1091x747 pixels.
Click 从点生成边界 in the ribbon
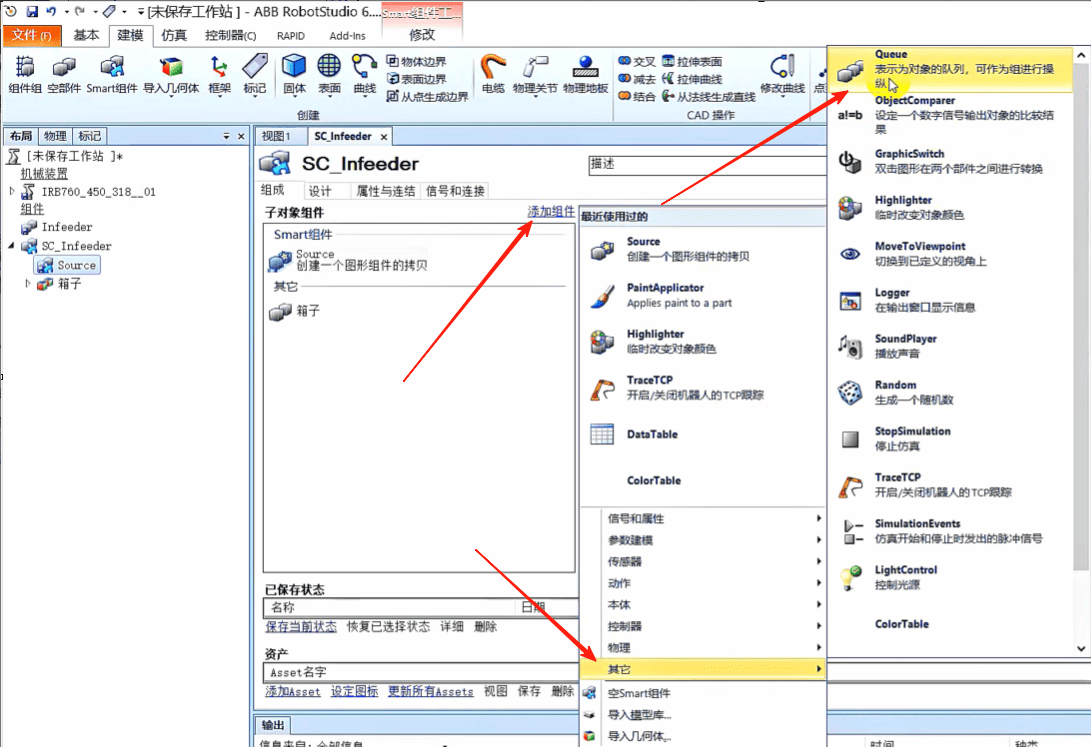tap(428, 96)
